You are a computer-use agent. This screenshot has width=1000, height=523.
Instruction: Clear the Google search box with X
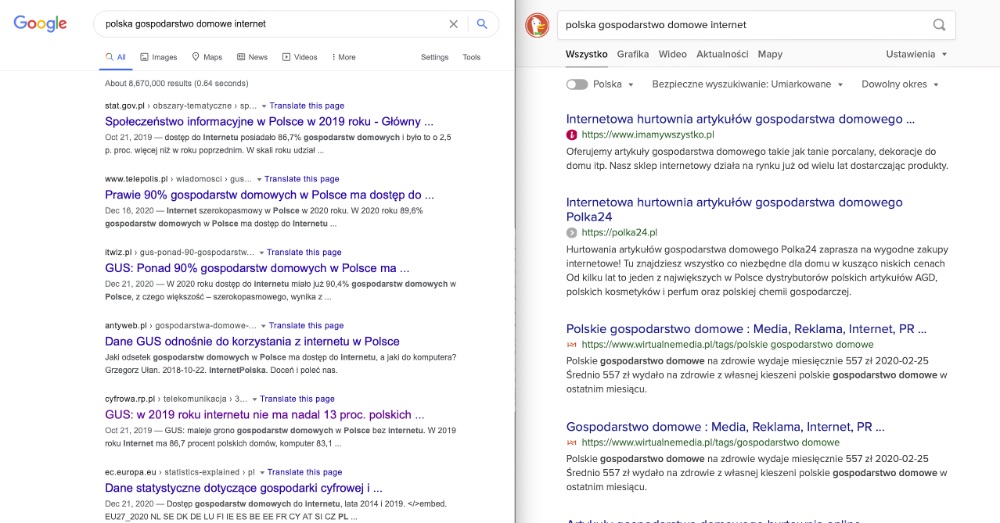point(453,24)
